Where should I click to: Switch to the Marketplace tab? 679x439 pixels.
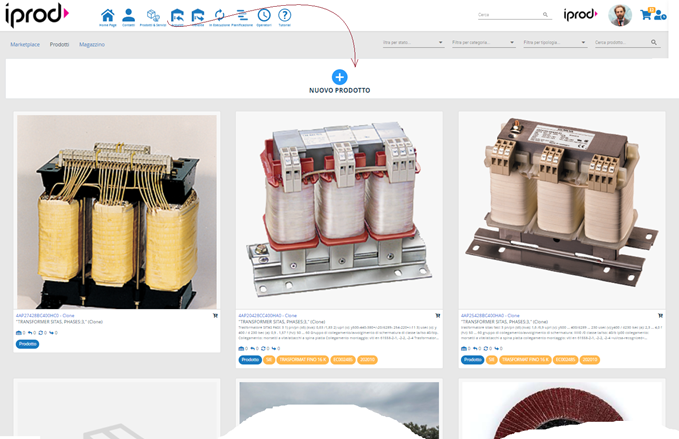(x=25, y=45)
